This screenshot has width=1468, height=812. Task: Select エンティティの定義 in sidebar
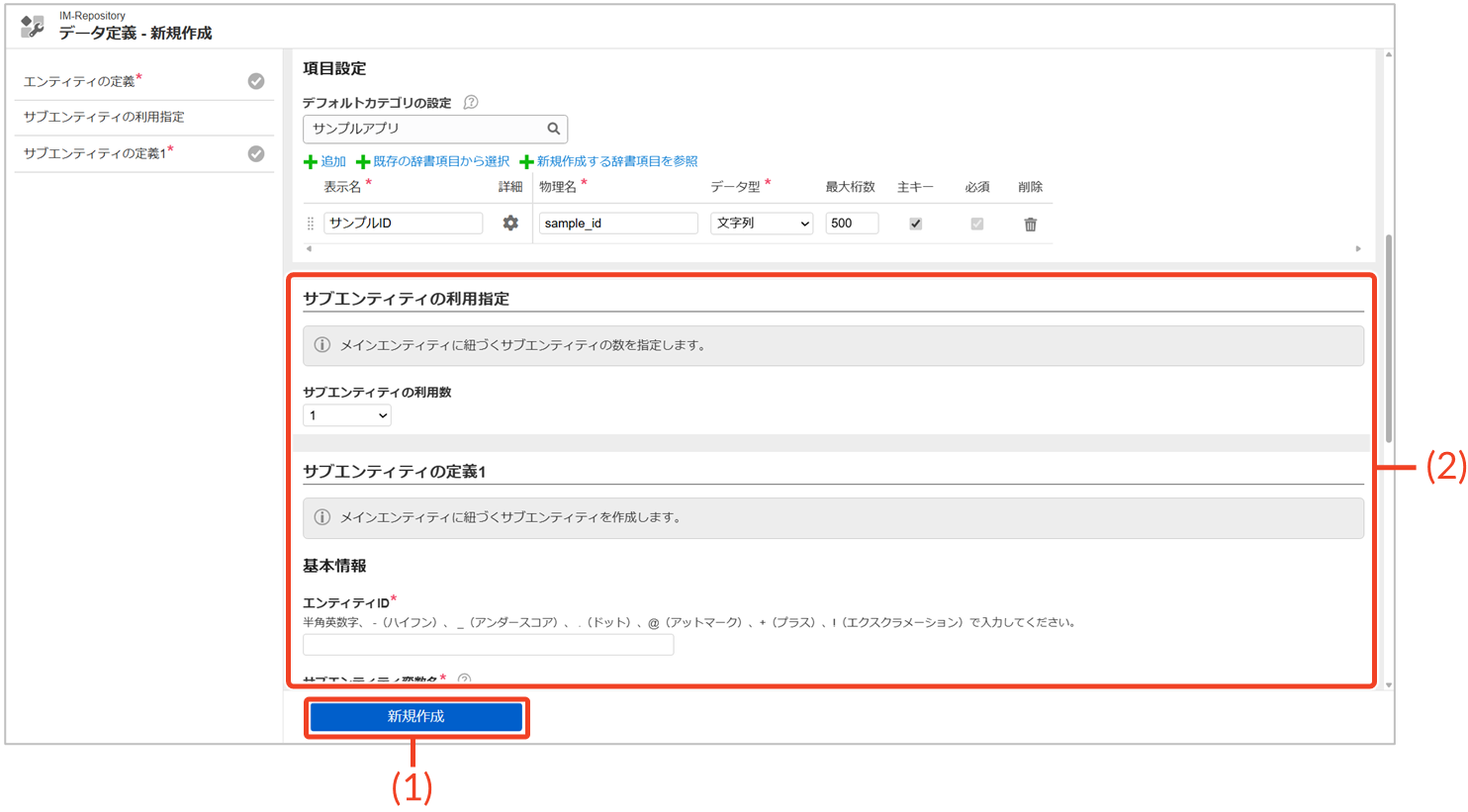79,81
